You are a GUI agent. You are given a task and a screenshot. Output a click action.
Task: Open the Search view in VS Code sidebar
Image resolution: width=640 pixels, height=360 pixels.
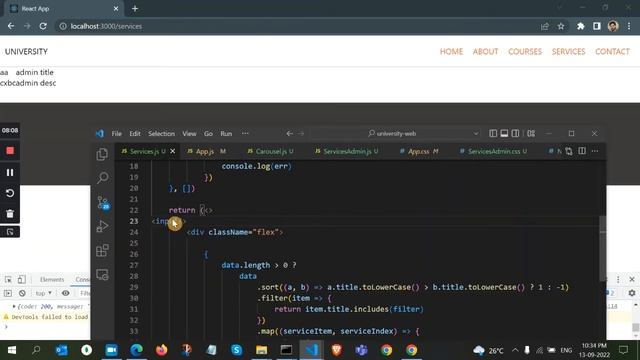pyautogui.click(x=102, y=178)
